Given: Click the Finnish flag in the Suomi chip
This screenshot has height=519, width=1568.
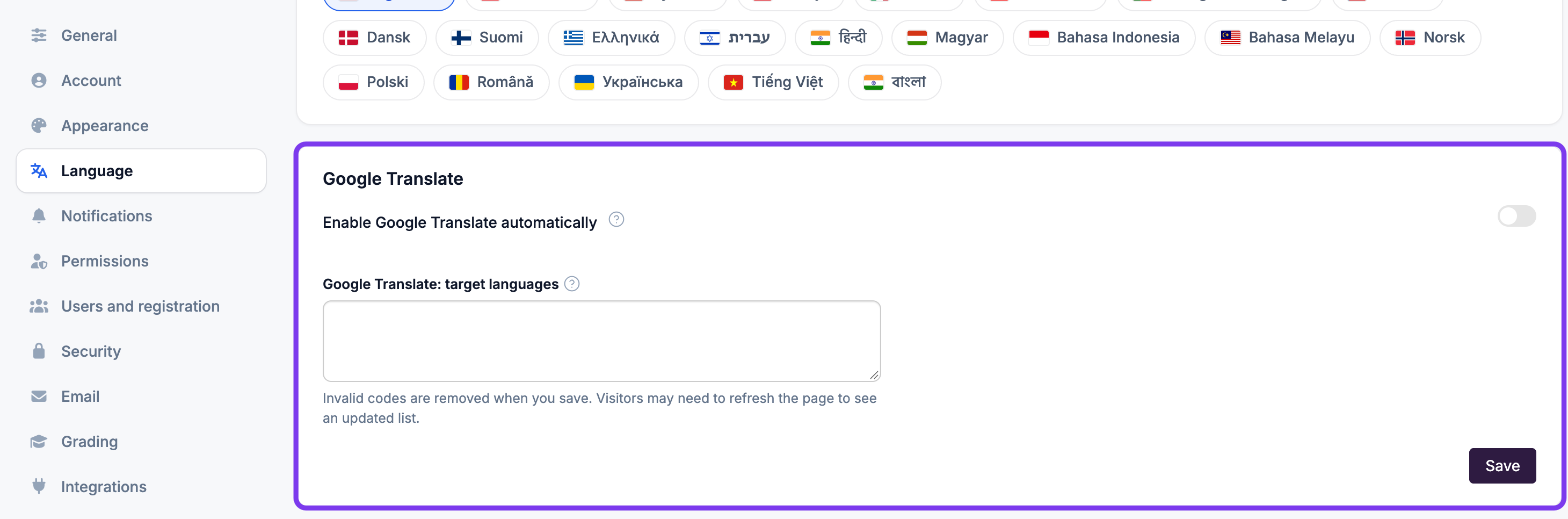Looking at the screenshot, I should (x=461, y=38).
